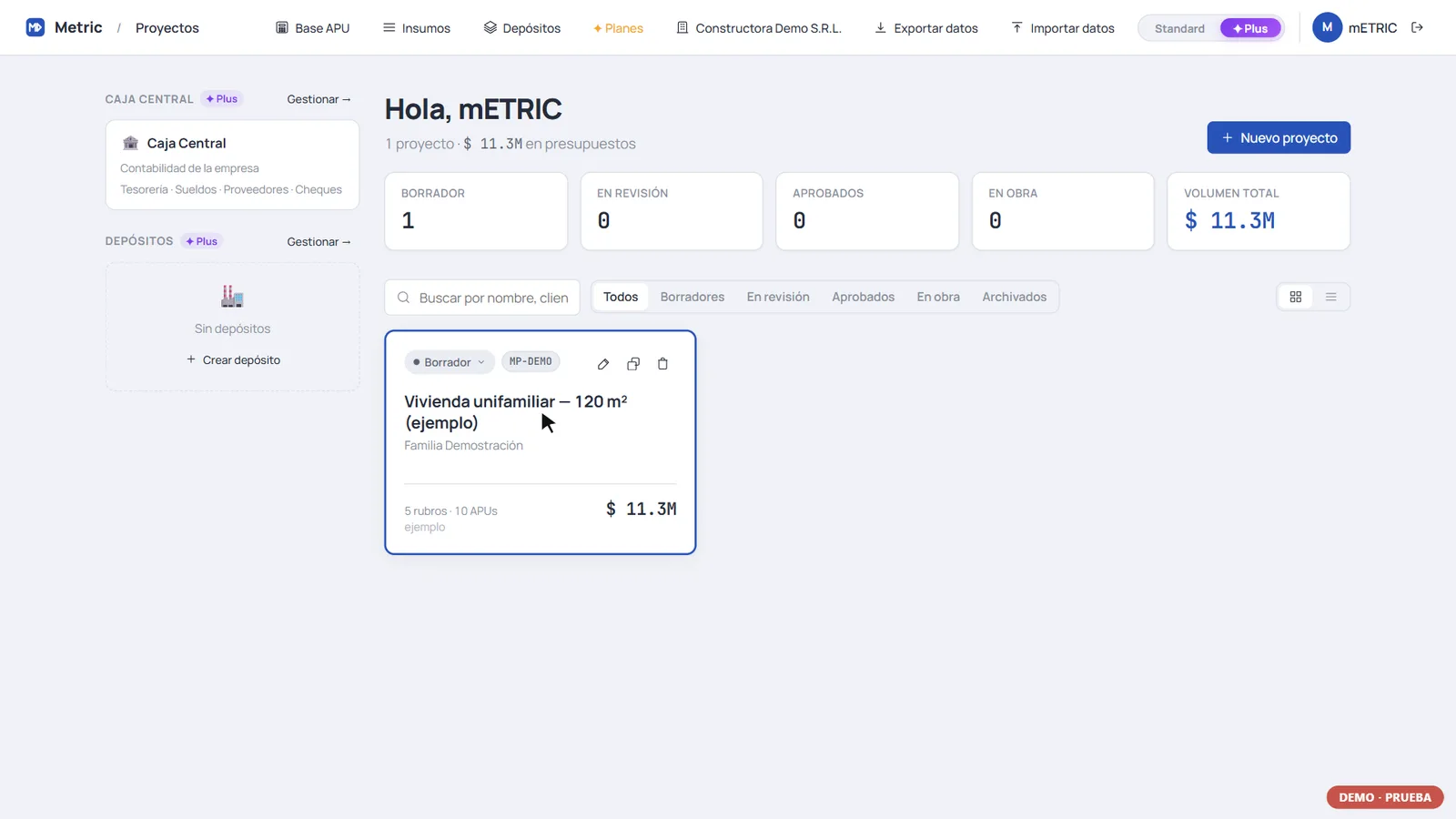Create a new project with Nuevo proyecto
Image resolution: width=1456 pixels, height=819 pixels.
(x=1279, y=137)
